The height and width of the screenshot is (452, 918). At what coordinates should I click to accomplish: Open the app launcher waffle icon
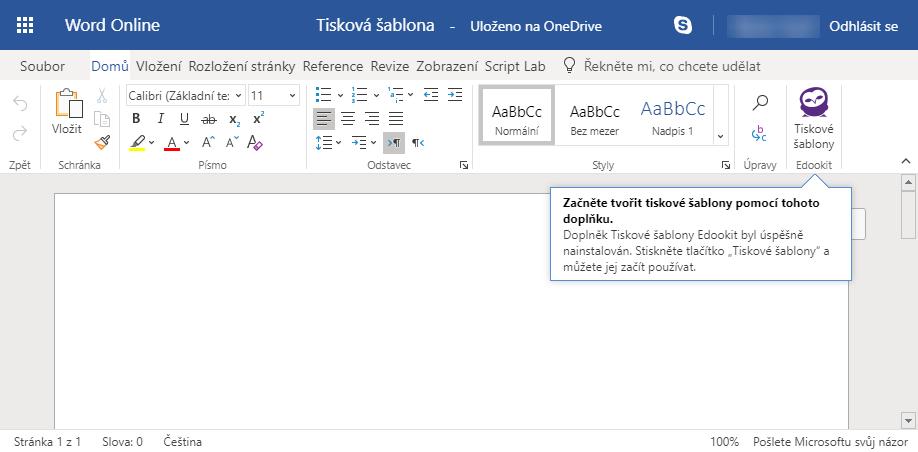pos(25,25)
